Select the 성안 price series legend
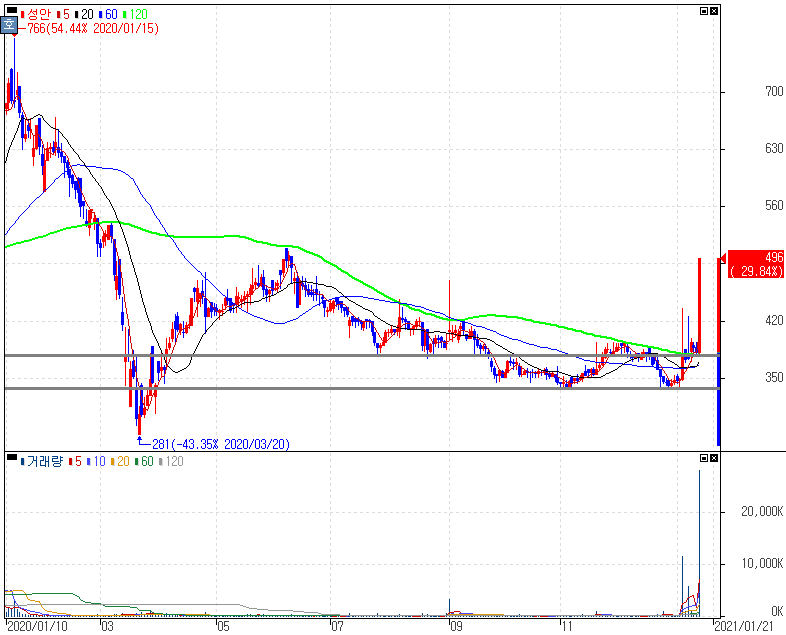The image size is (786, 635). coord(36,14)
